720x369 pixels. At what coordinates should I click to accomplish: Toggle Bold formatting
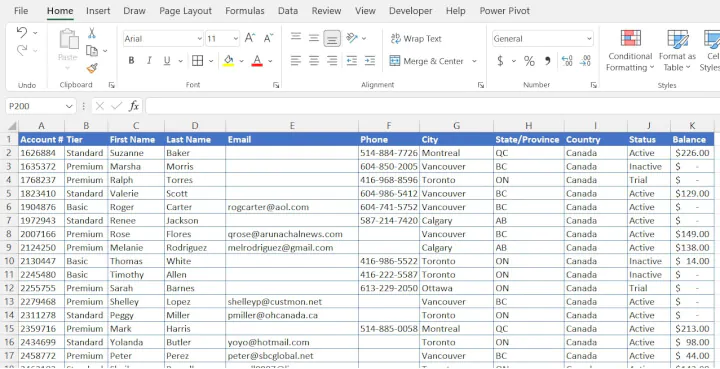tap(131, 61)
